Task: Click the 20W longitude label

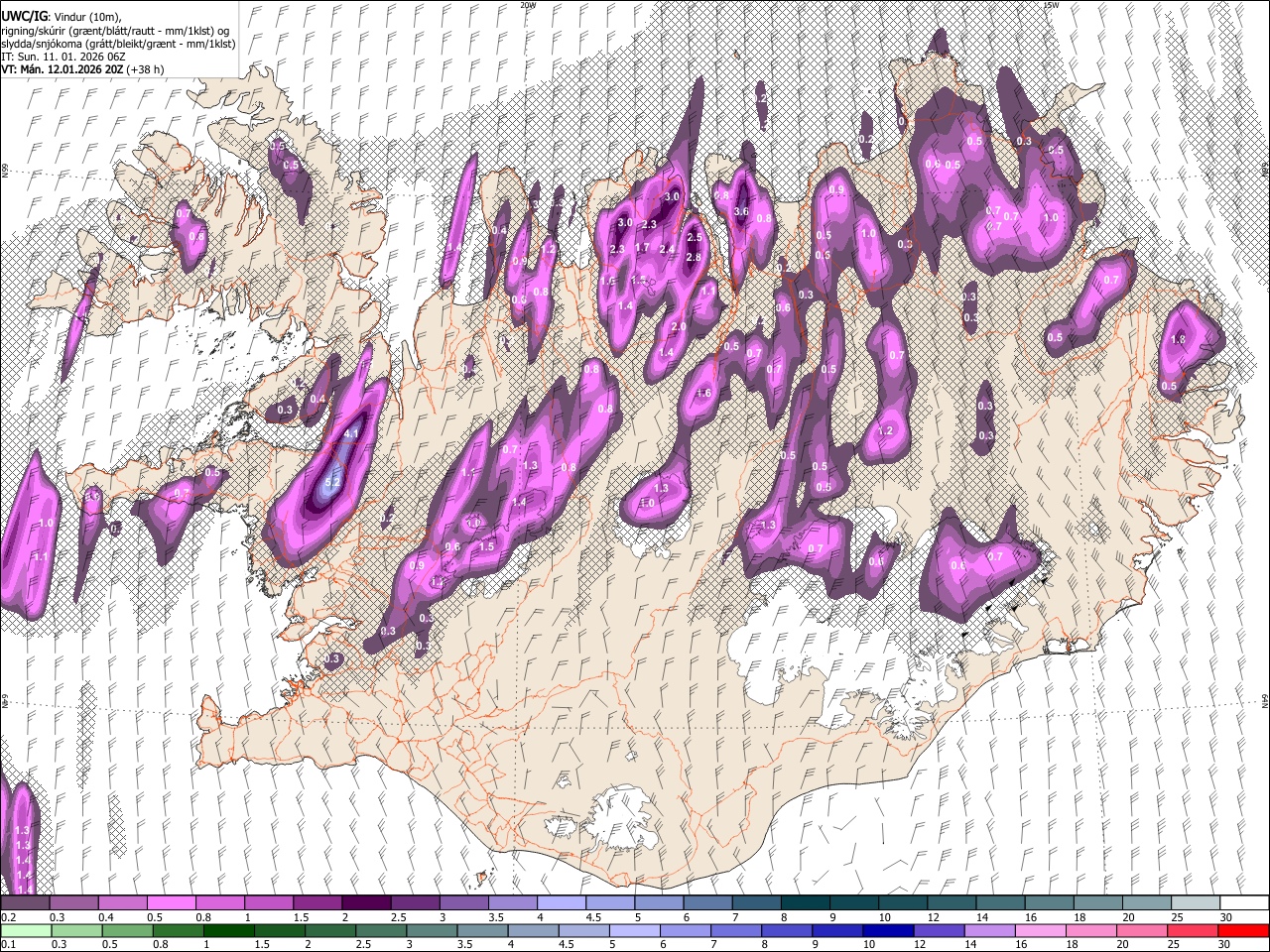Action: coord(528,5)
